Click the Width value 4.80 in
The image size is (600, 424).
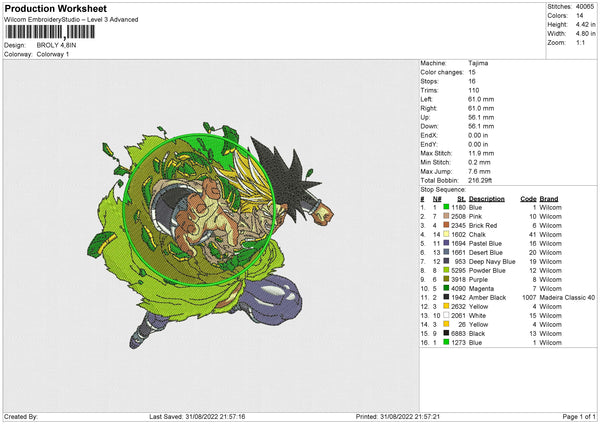coord(585,34)
